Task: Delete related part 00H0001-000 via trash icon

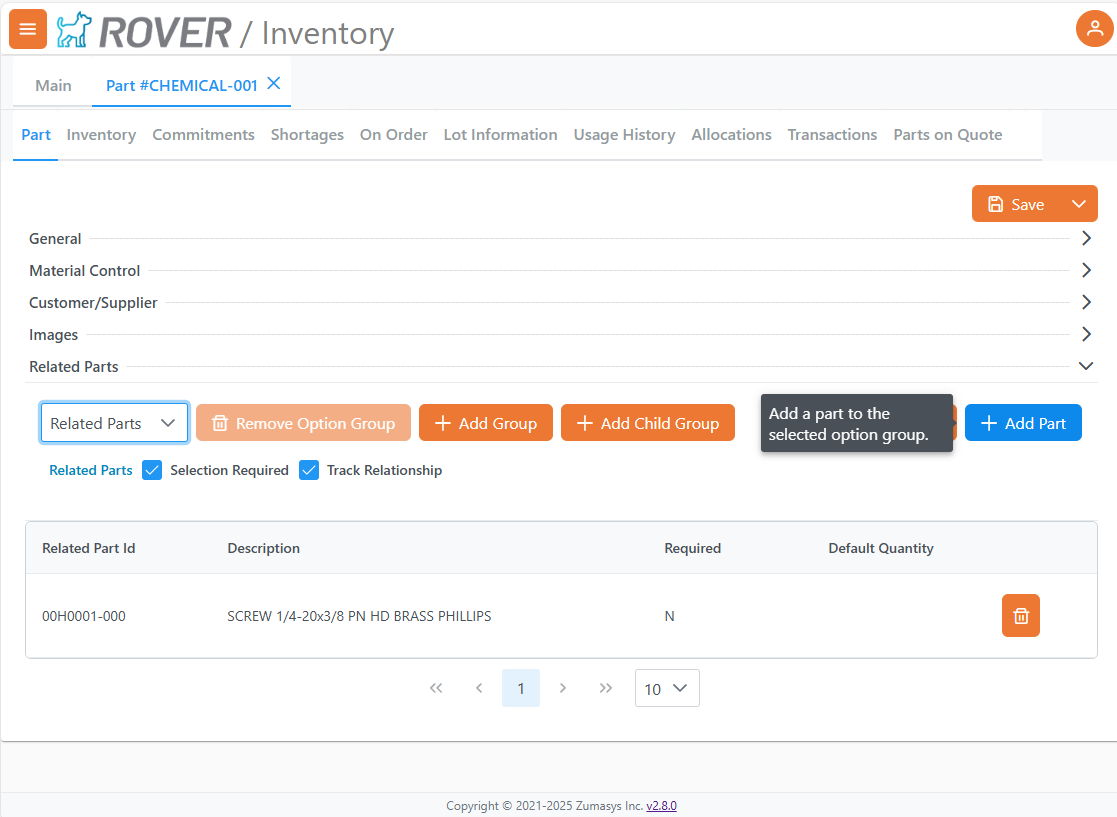Action: pos(1020,616)
